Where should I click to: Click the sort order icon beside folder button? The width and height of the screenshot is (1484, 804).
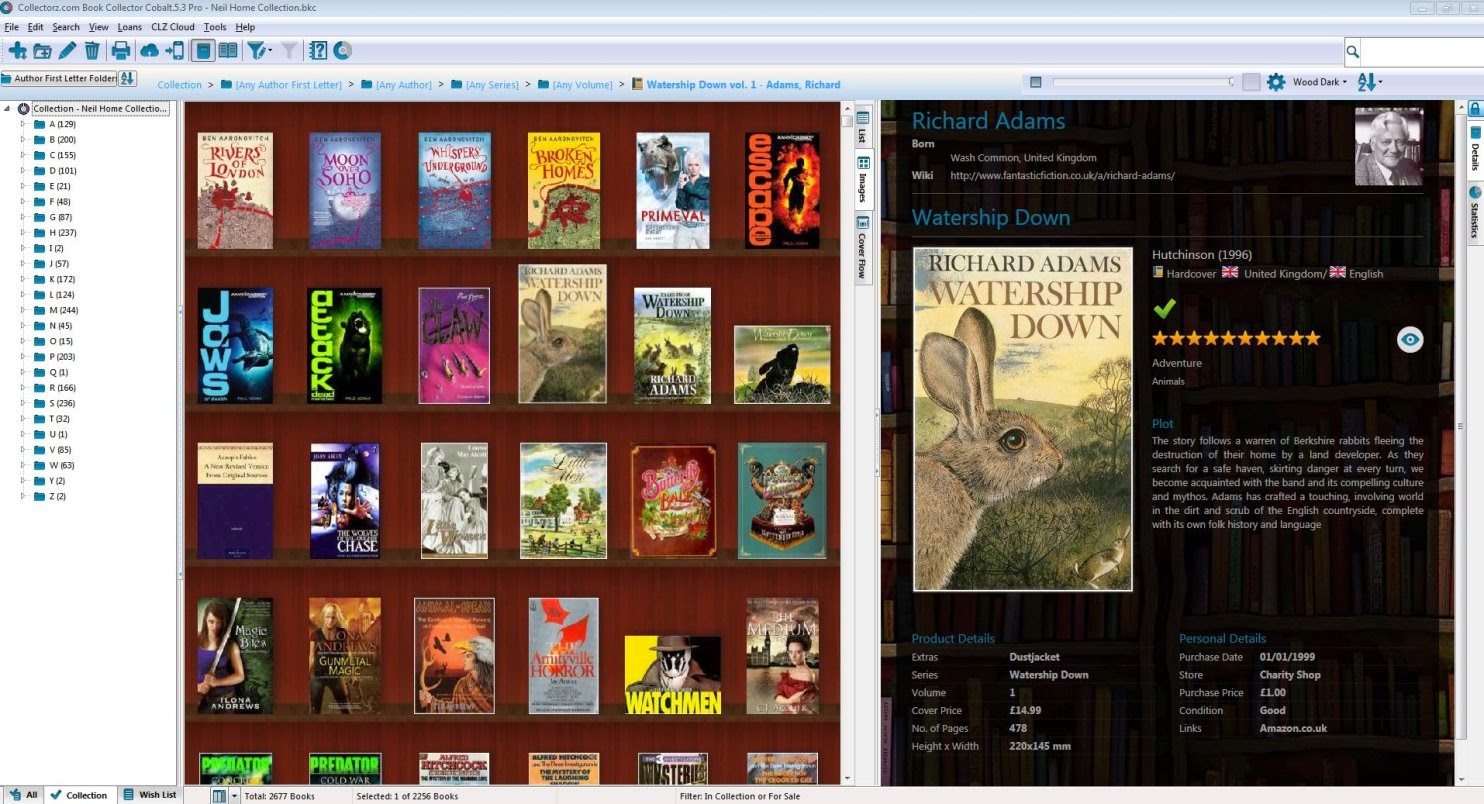128,79
